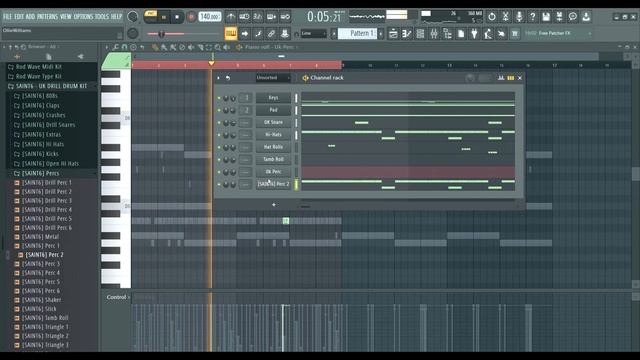Open the channel rack view icon
The width and height of the screenshot is (640, 360).
(420, 33)
